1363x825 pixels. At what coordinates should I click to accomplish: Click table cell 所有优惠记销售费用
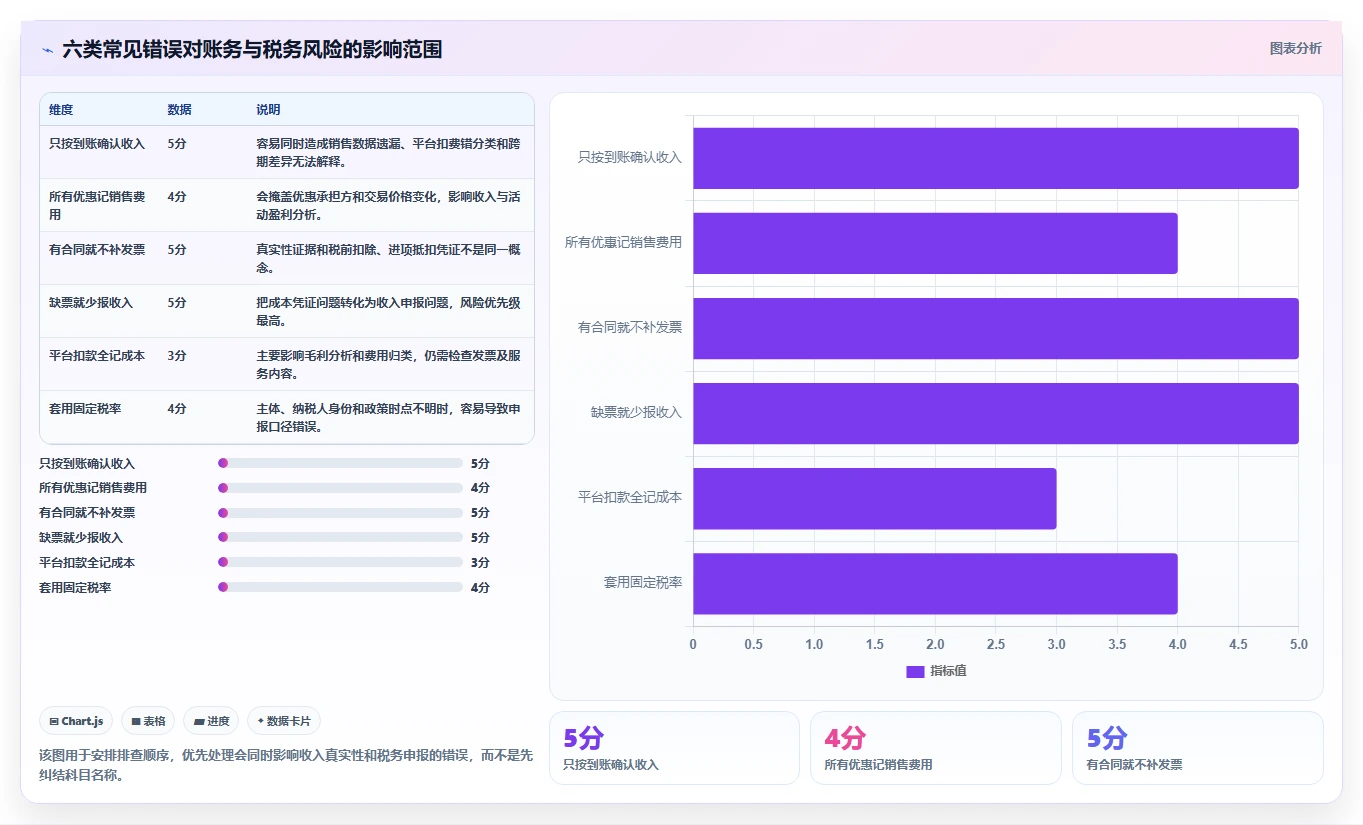point(97,205)
